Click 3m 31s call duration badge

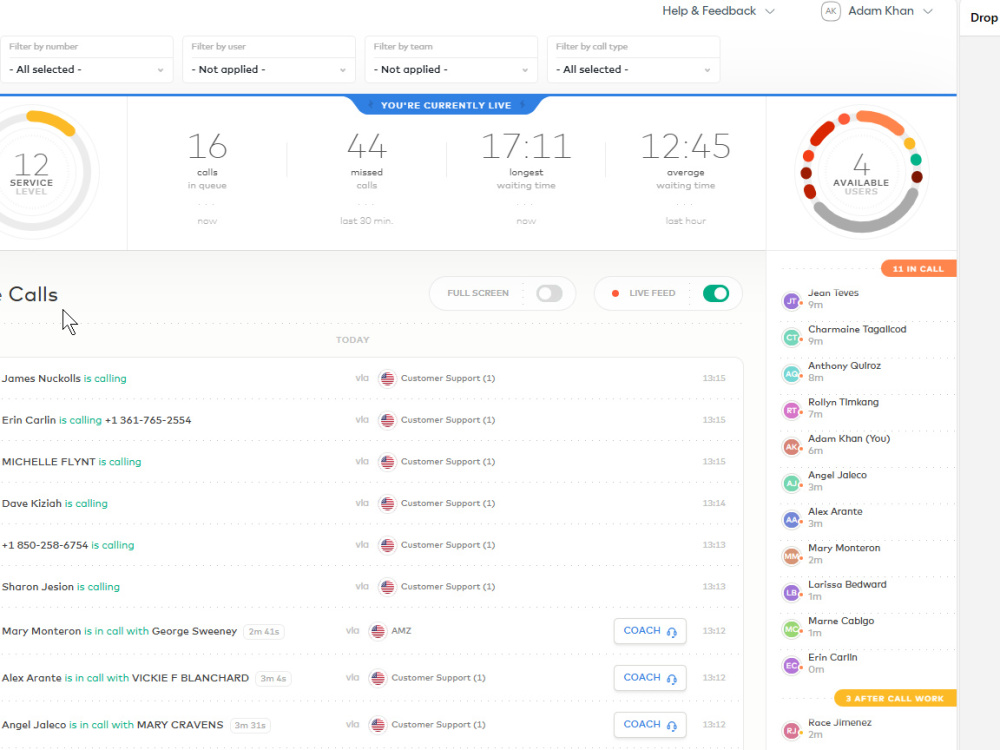(x=250, y=725)
